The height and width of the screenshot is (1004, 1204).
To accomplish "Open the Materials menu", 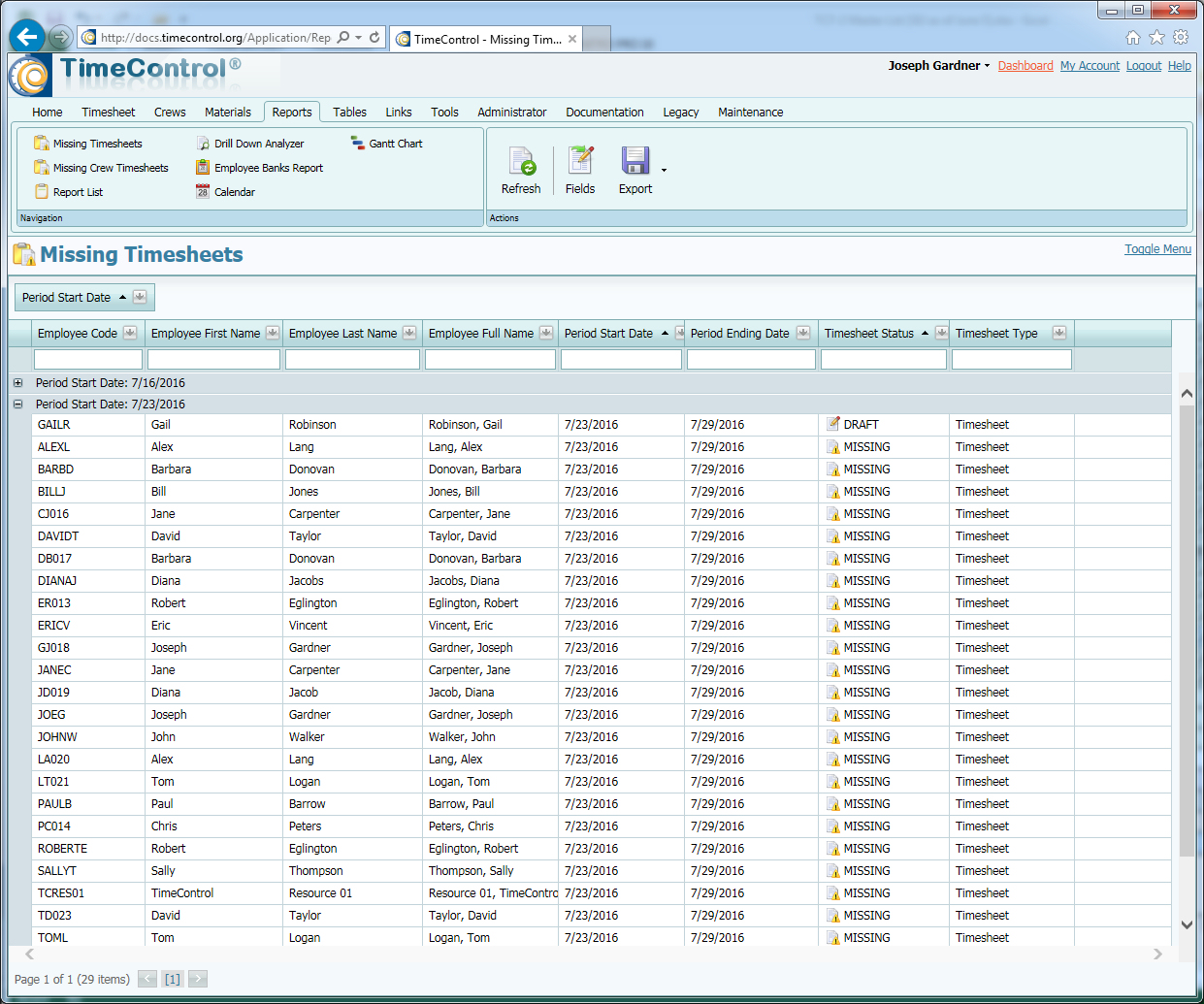I will pos(228,113).
